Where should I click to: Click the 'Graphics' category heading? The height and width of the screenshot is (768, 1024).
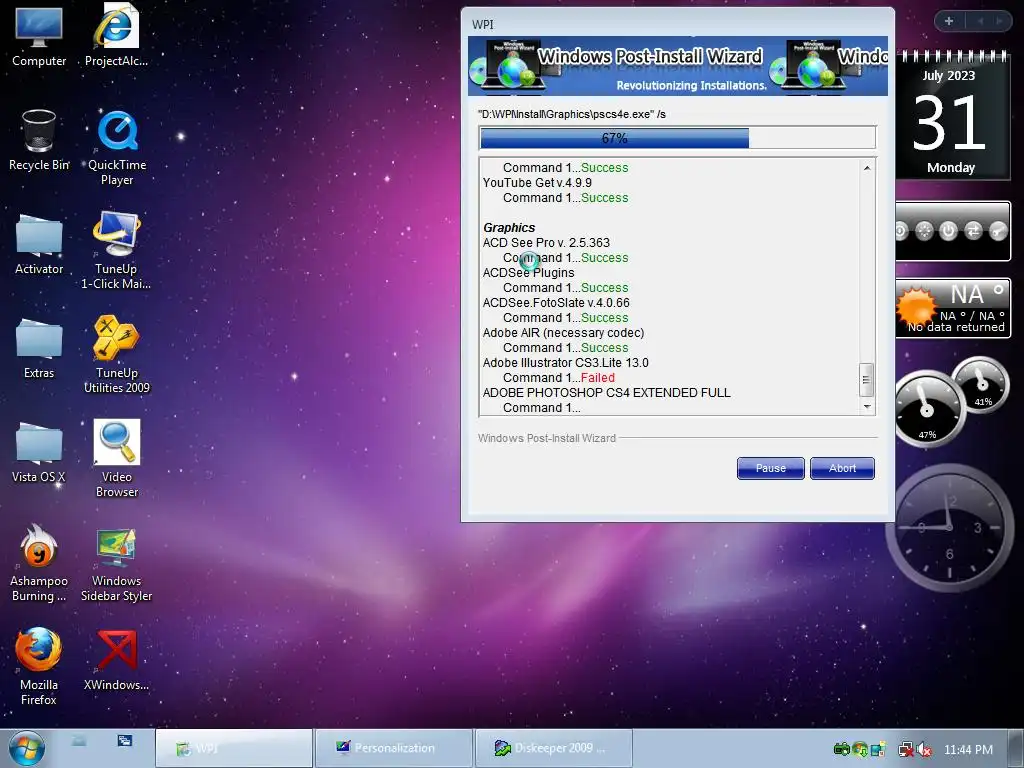[509, 227]
